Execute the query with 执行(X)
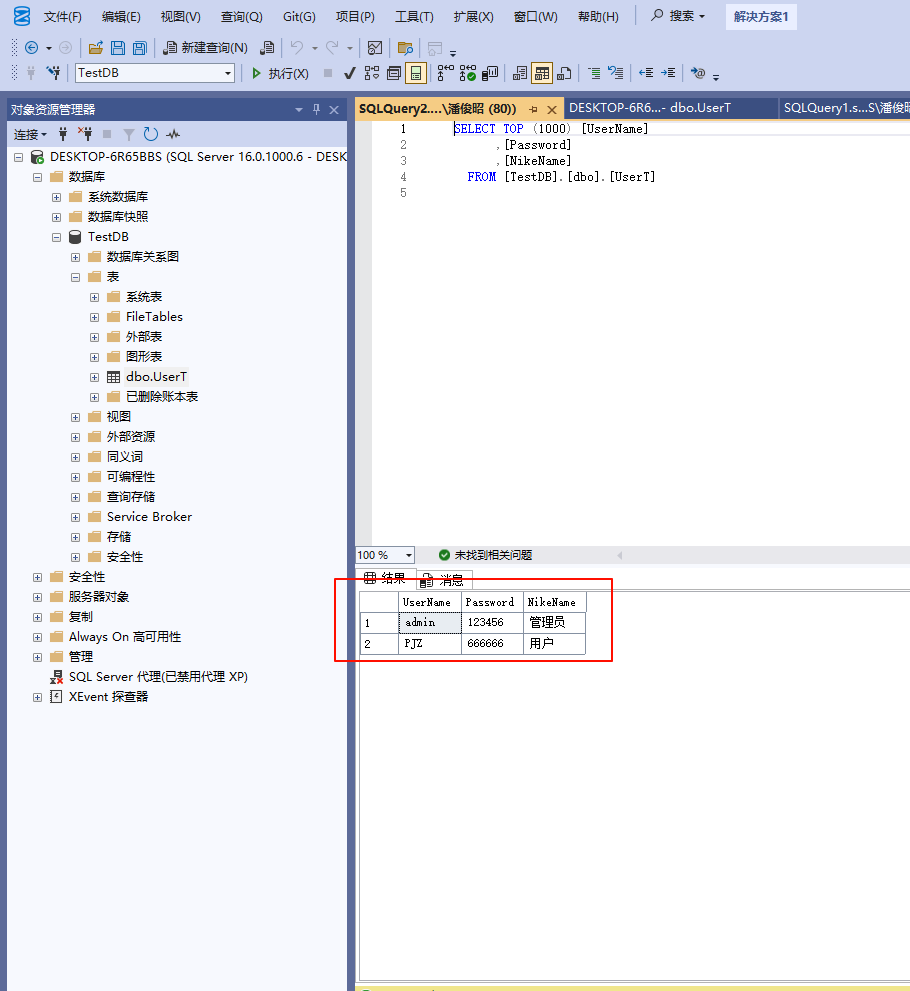The image size is (910, 991). (281, 73)
